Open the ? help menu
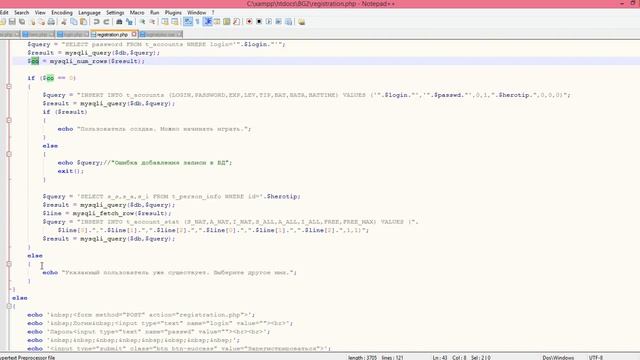640x360 pixels. click(x=213, y=13)
